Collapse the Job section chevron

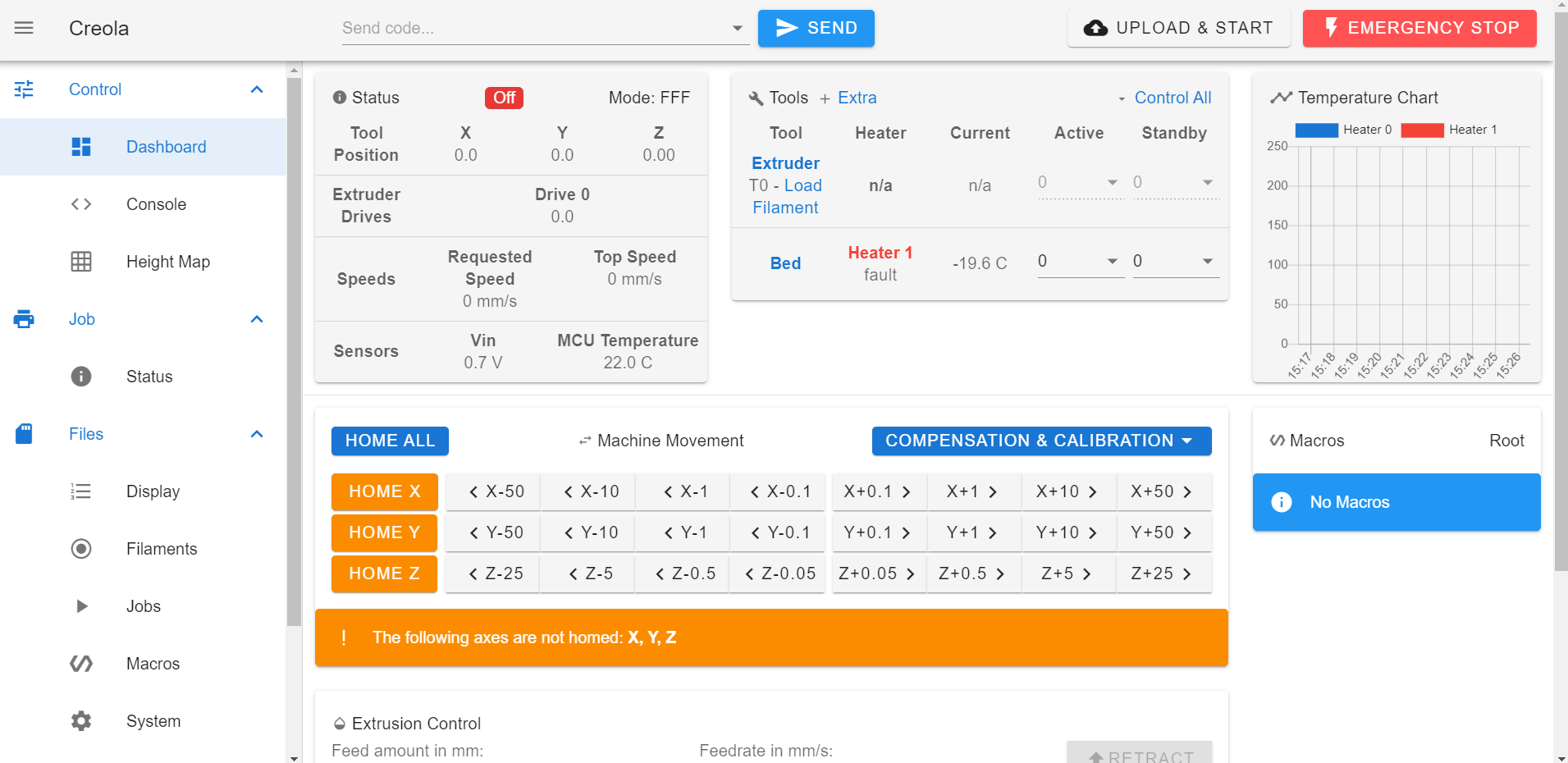coord(257,319)
